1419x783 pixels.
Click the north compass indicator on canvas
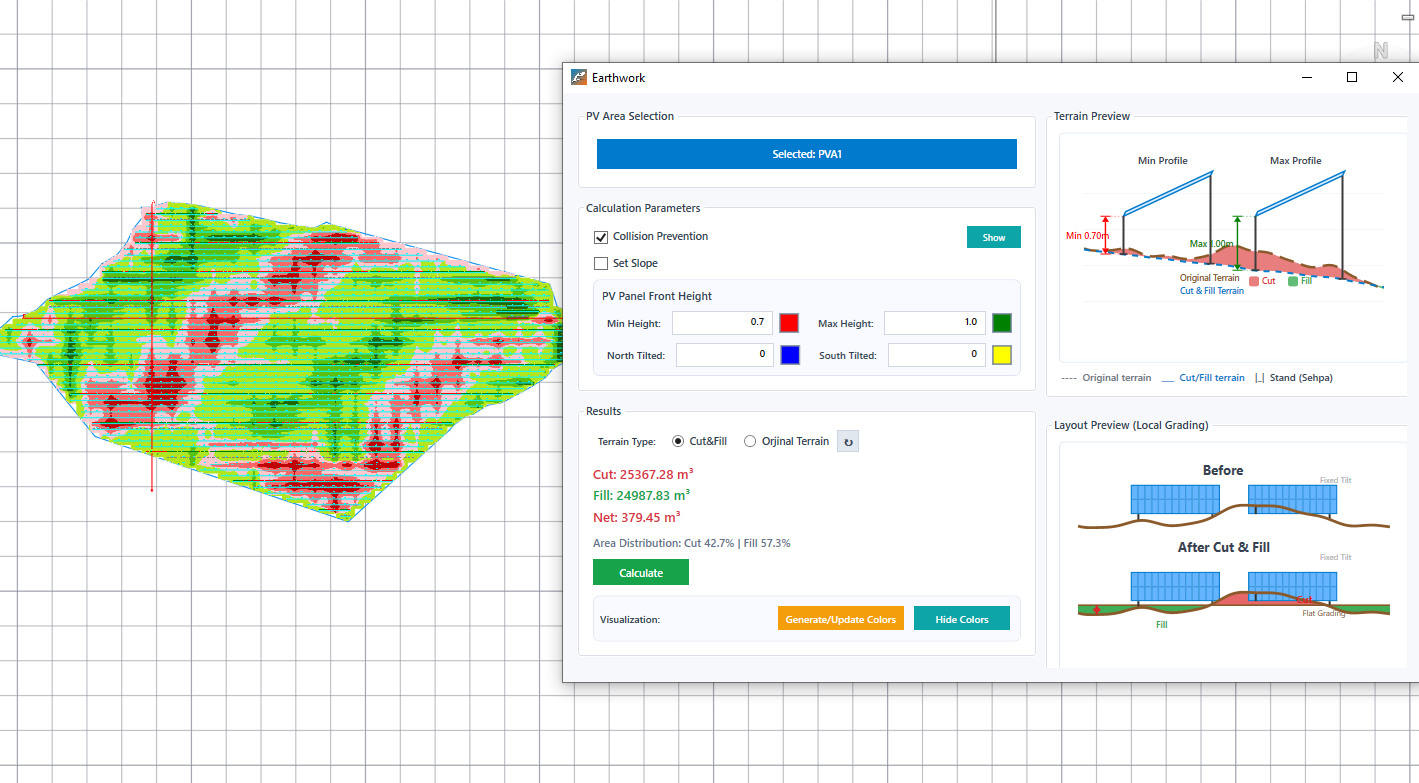pos(1381,51)
